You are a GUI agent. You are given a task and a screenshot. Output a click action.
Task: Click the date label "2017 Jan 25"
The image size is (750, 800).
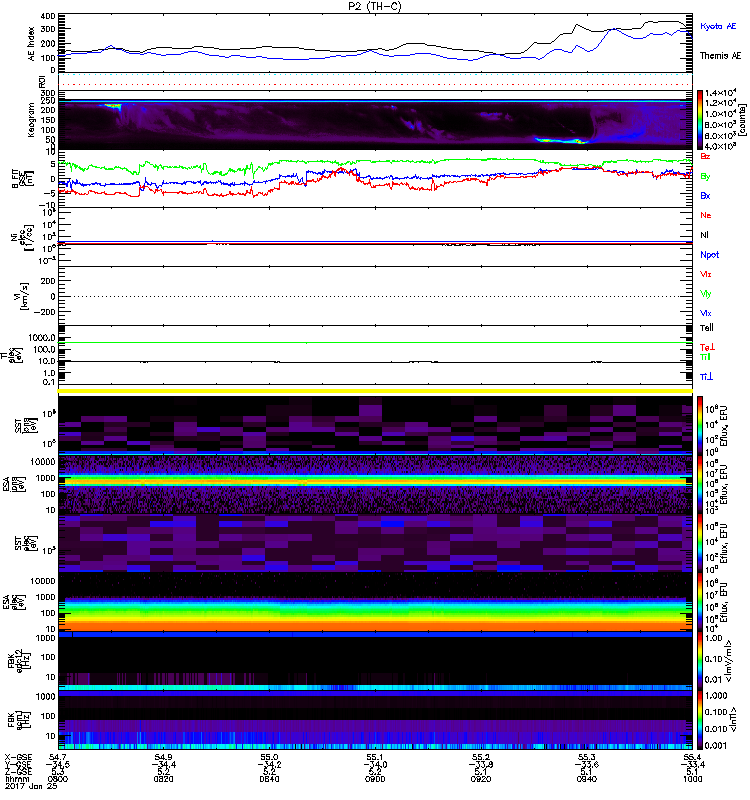click(x=32, y=786)
